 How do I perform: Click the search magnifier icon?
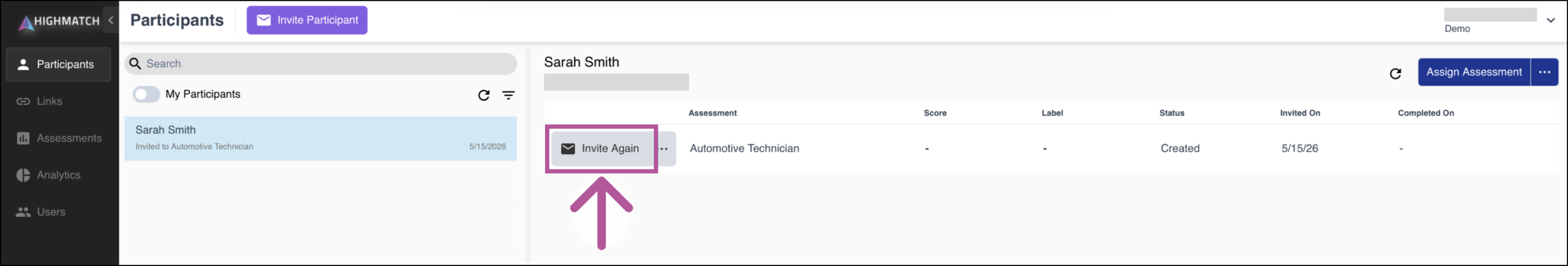(135, 64)
